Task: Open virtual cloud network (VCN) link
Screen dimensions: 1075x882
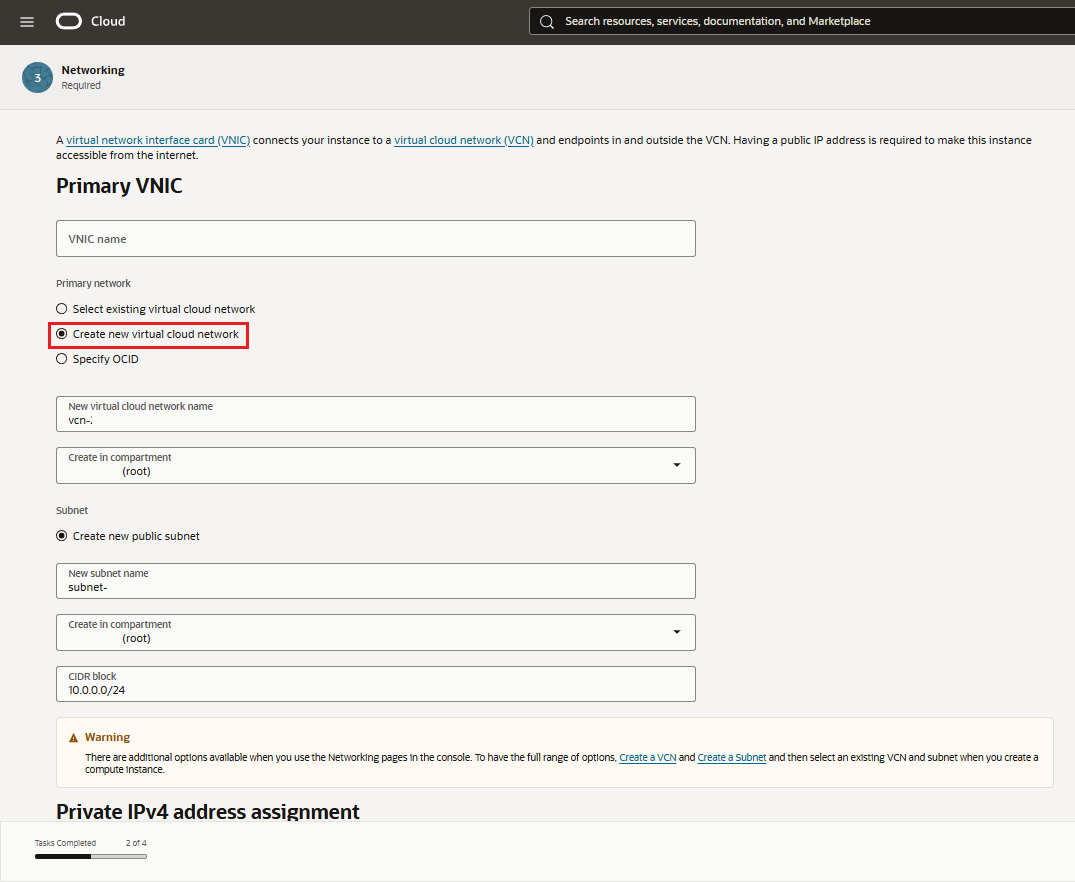Action: coord(463,141)
